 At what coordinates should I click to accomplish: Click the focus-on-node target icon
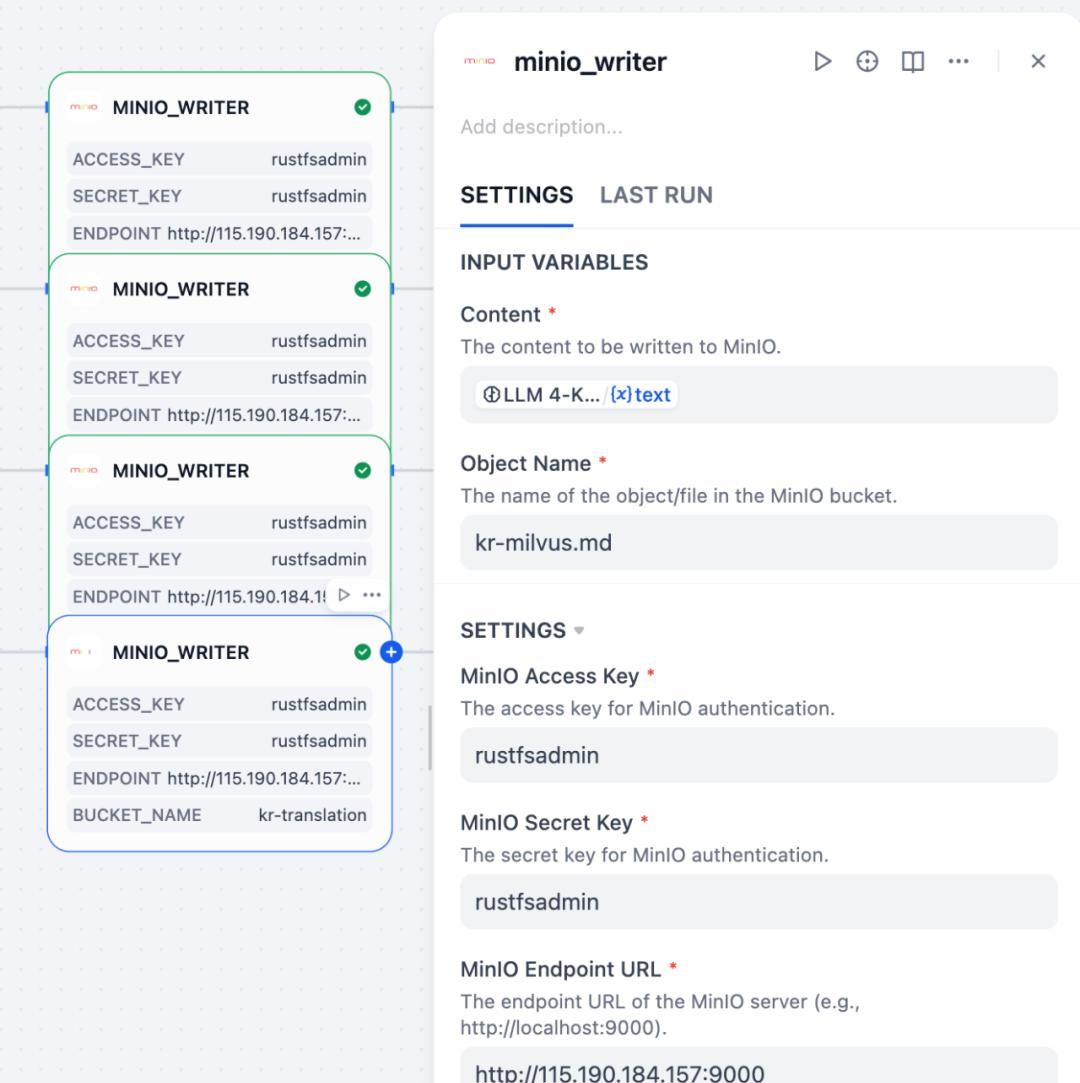(x=866, y=61)
